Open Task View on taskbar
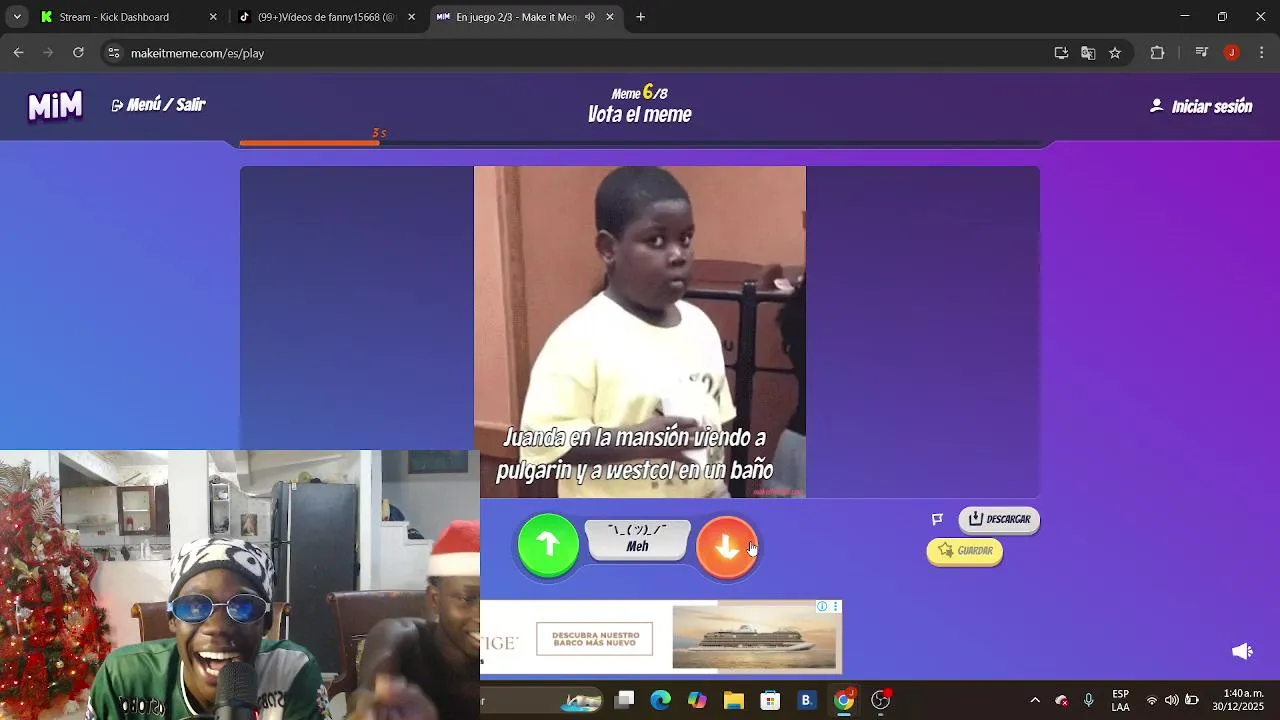The image size is (1280, 720). (x=625, y=700)
